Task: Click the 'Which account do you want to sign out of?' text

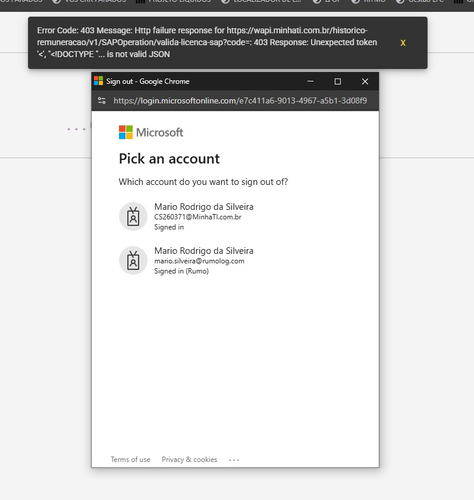Action: 203,182
